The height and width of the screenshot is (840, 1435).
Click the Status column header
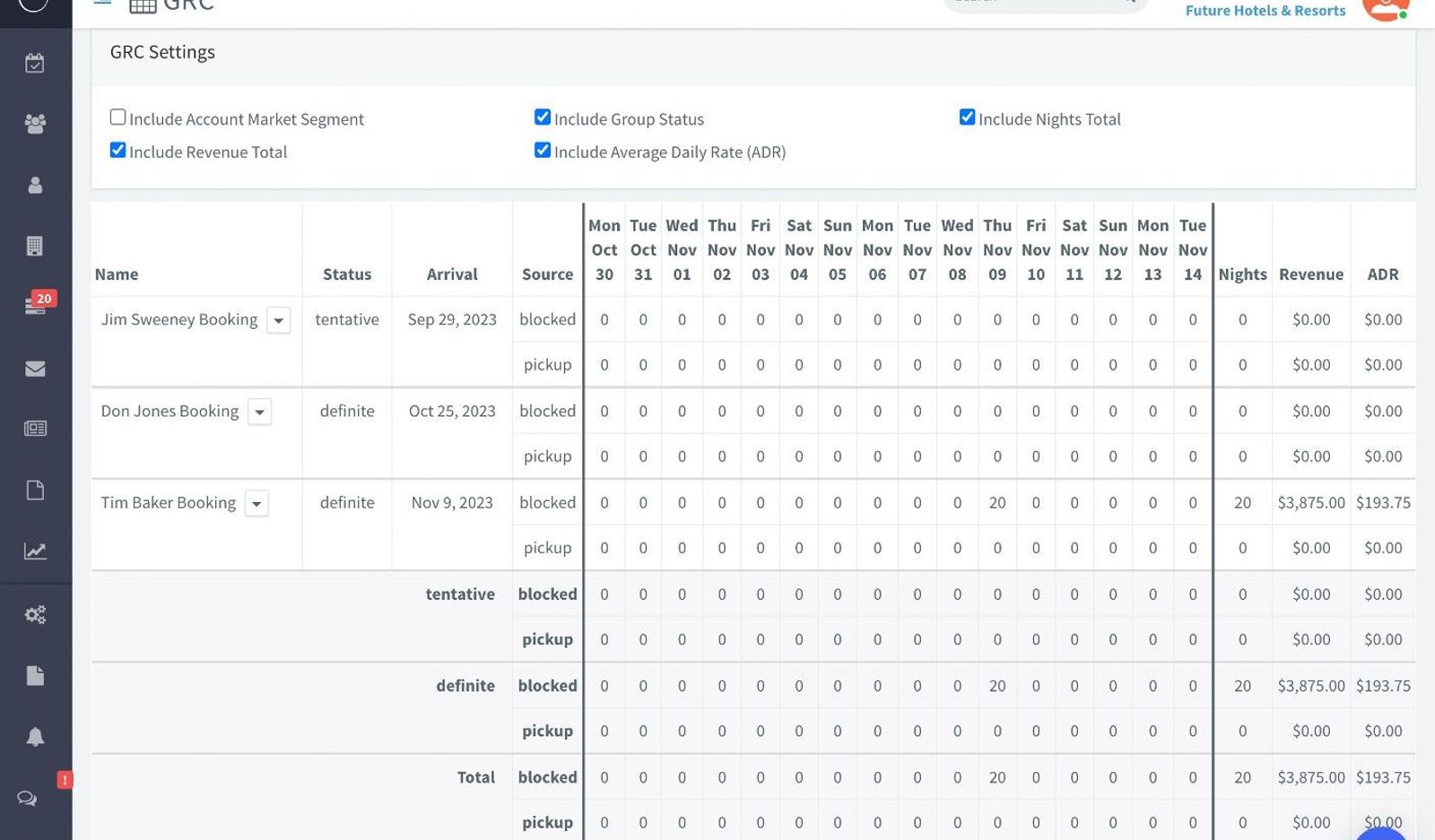tap(347, 274)
